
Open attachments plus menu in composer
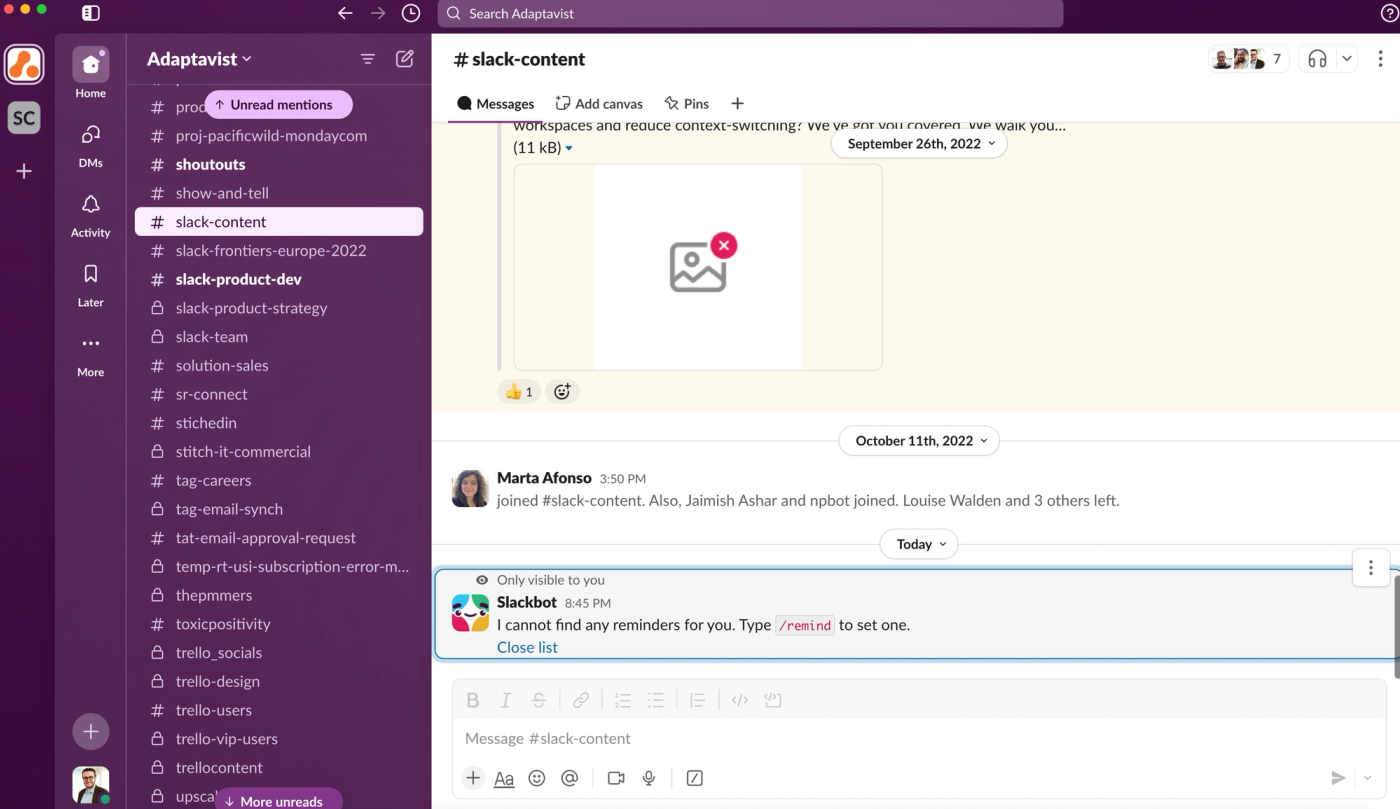[x=473, y=778]
